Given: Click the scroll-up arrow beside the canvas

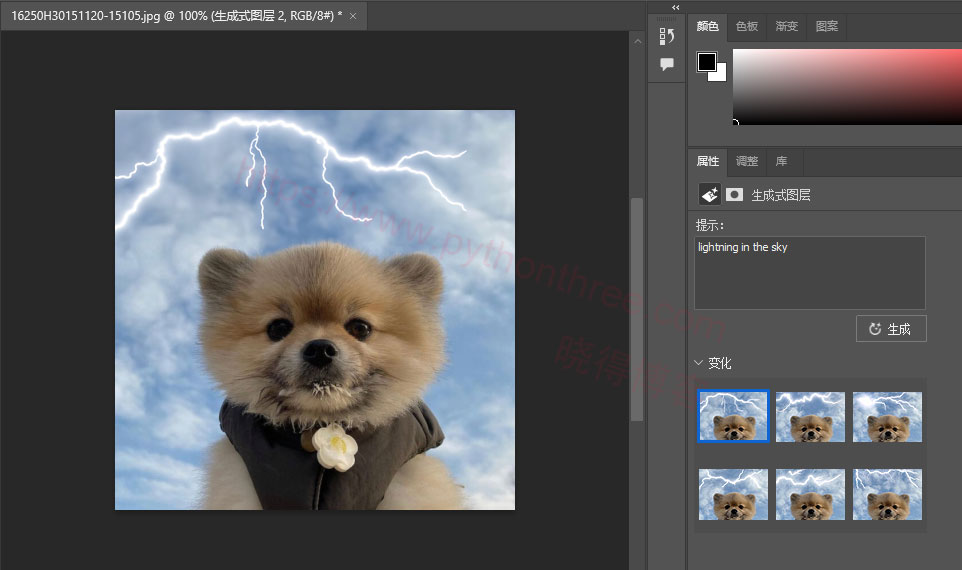Looking at the screenshot, I should coord(637,41).
